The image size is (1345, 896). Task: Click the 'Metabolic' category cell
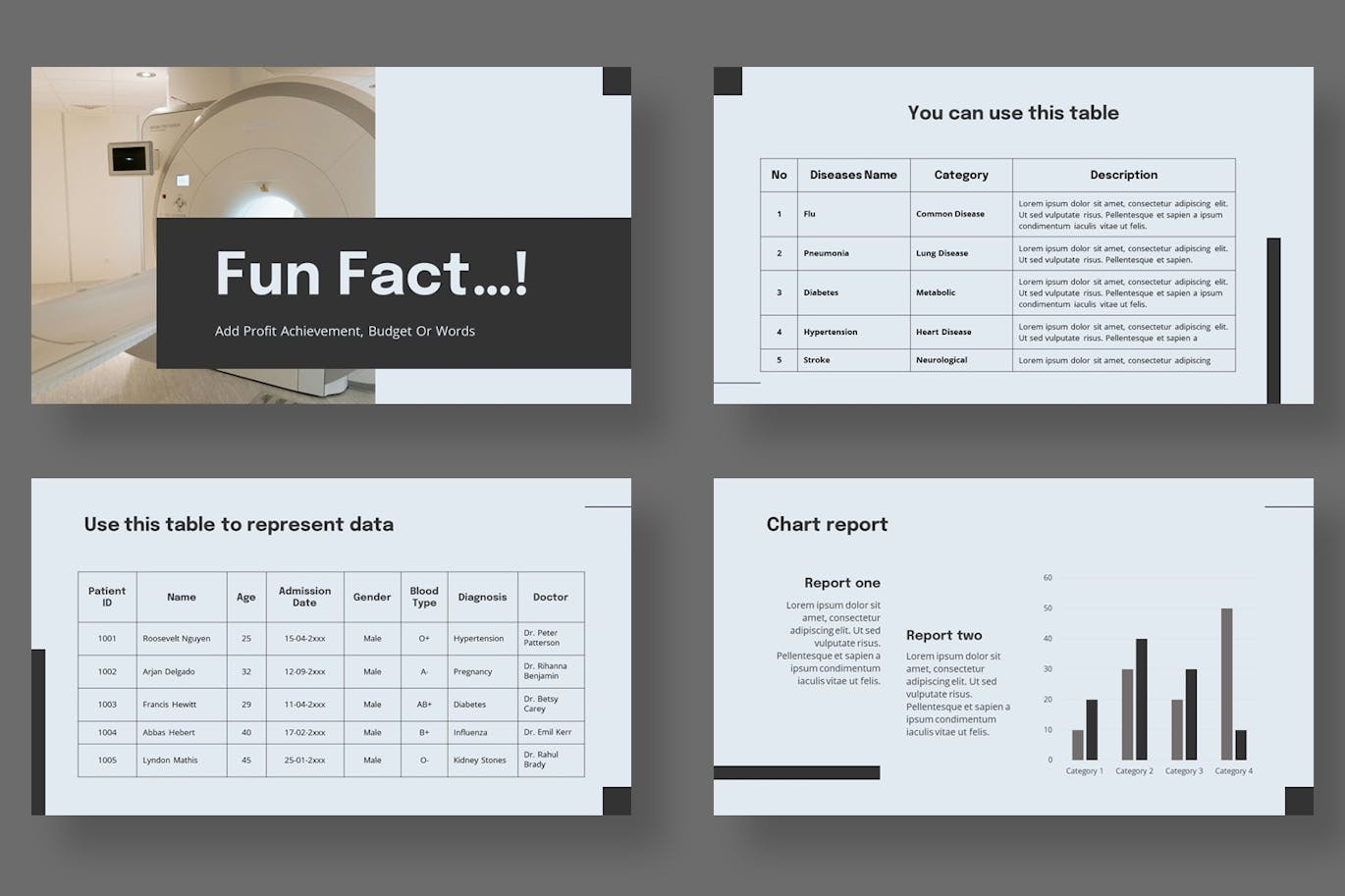tap(961, 292)
